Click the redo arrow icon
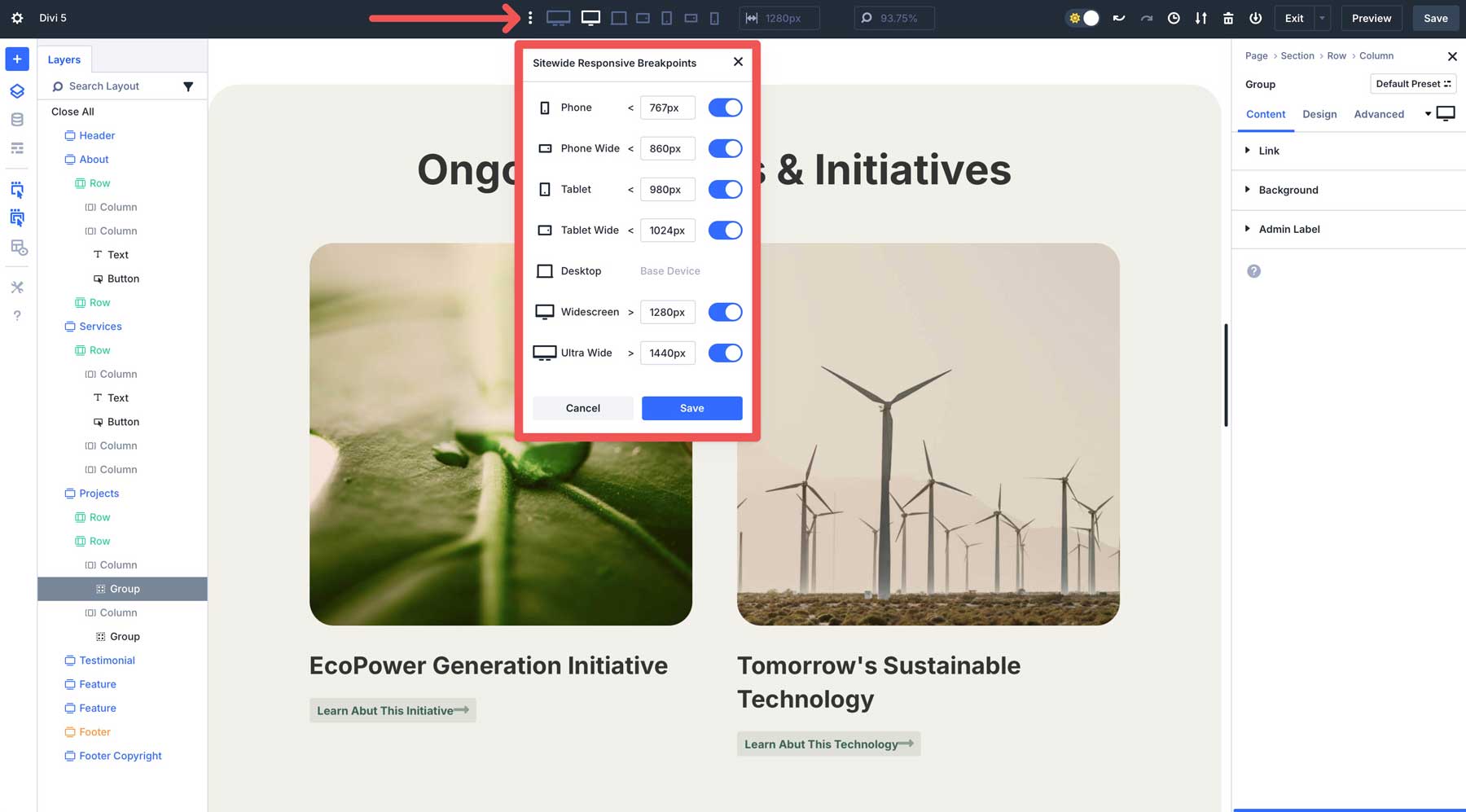 [x=1146, y=18]
